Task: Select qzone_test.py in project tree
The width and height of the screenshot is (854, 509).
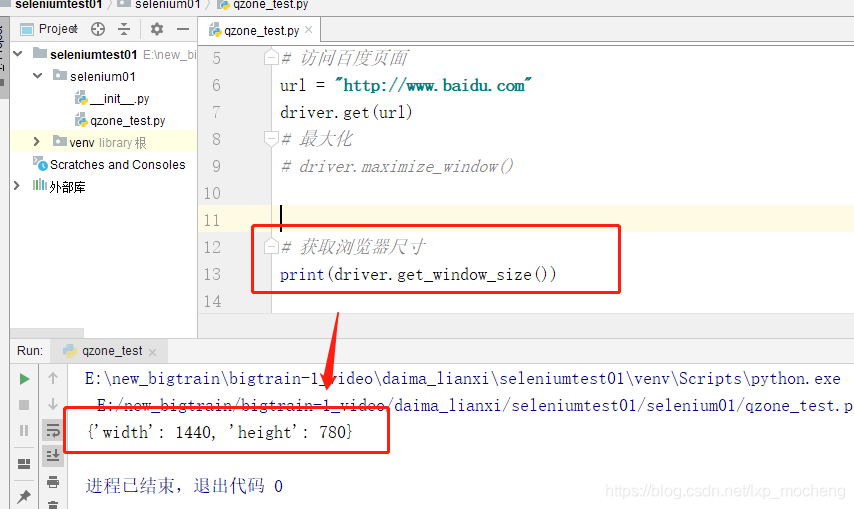Action: (120, 120)
